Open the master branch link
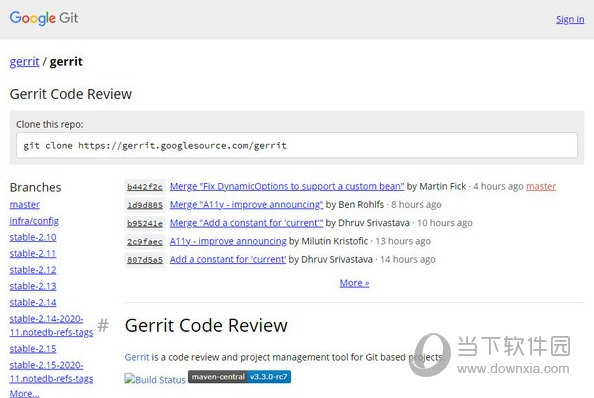 coord(25,204)
